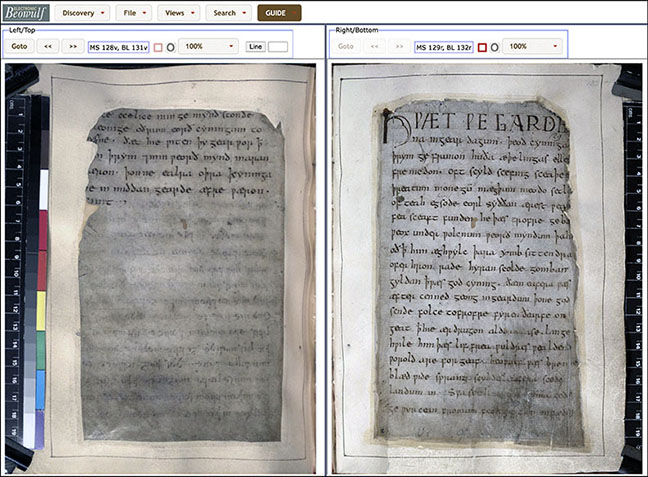
Task: Select the round option in Left/Top panel
Action: 170,48
